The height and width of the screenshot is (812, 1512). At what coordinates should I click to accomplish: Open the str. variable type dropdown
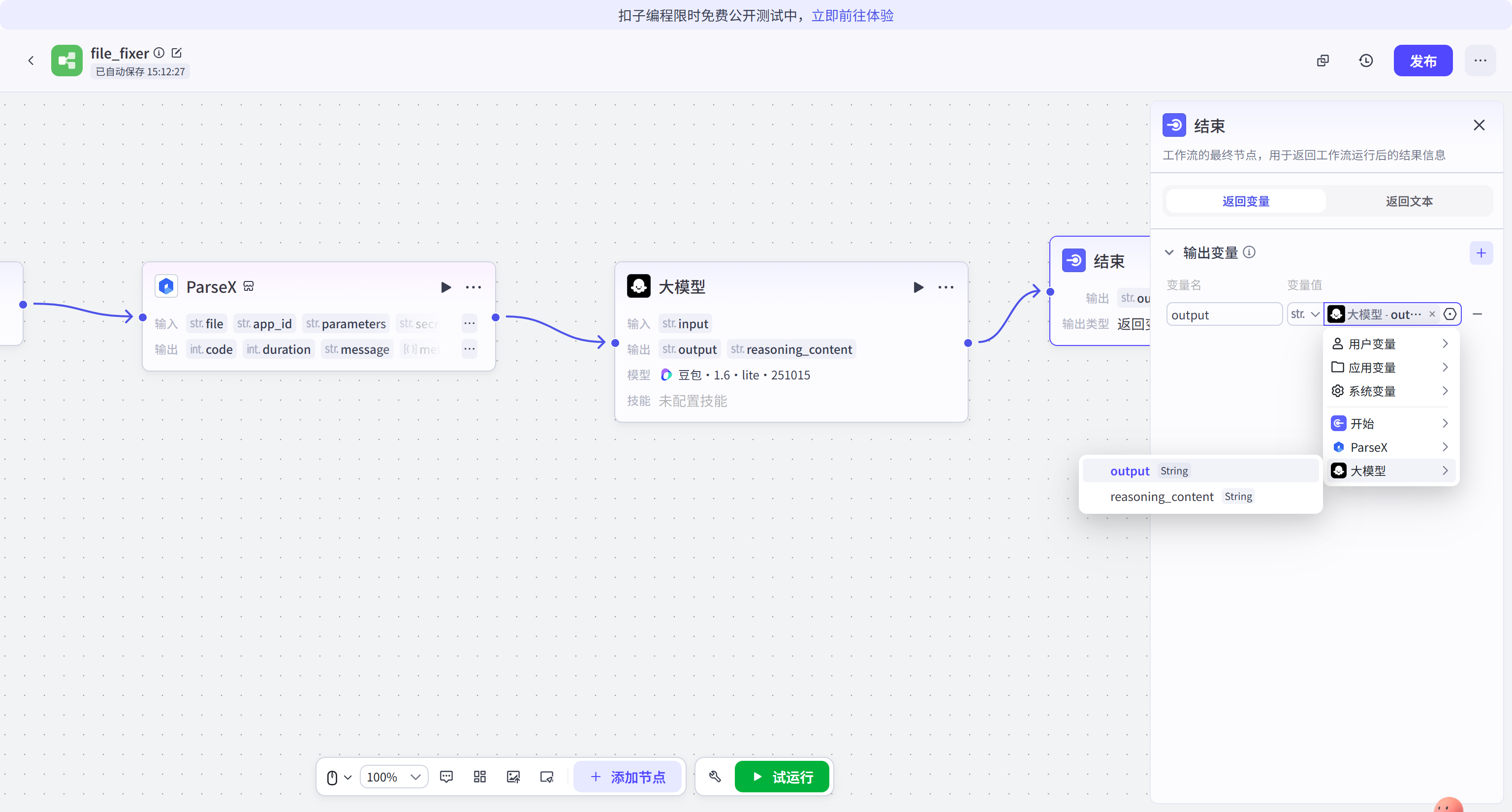1304,314
